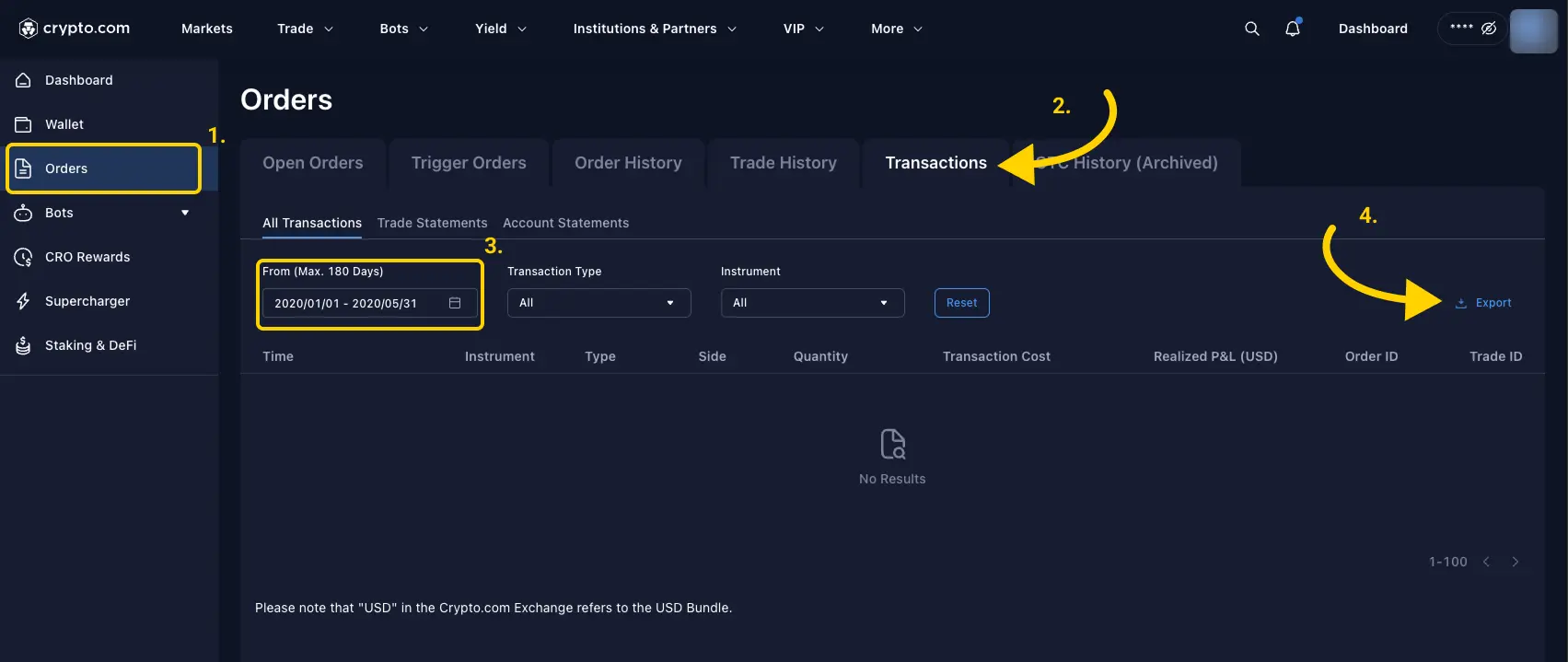The width and height of the screenshot is (1568, 662).
Task: Open Supercharger label in sidebar
Action: point(87,301)
